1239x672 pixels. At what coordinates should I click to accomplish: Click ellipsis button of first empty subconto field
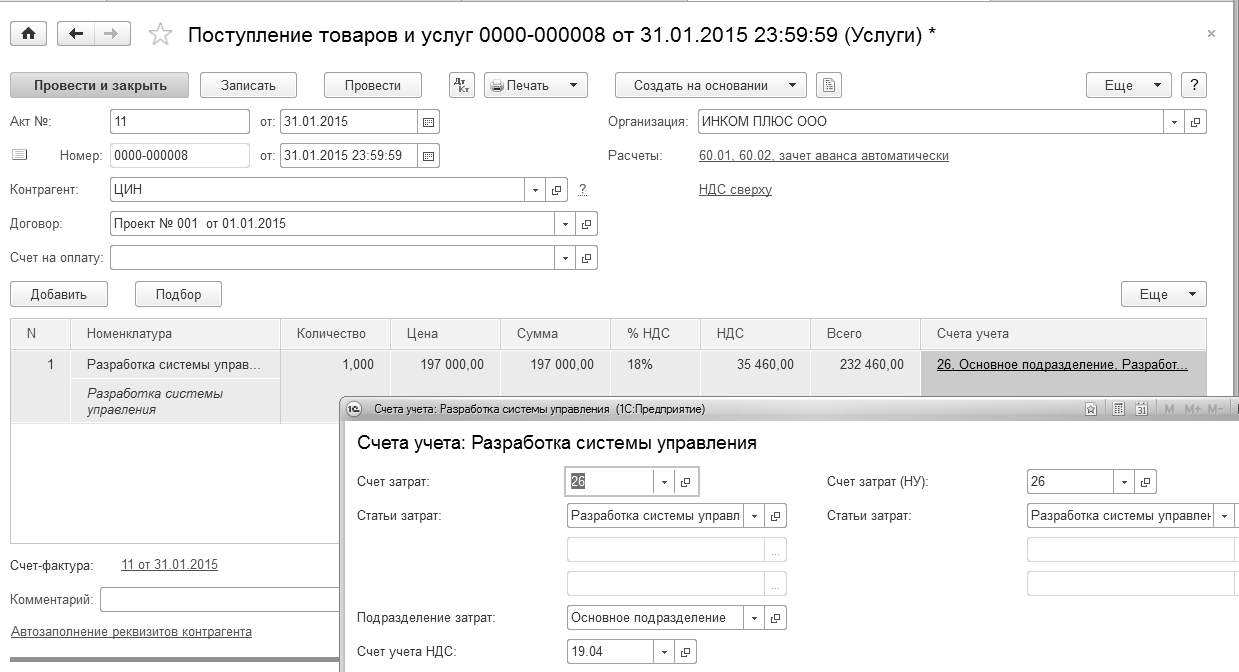tap(776, 550)
